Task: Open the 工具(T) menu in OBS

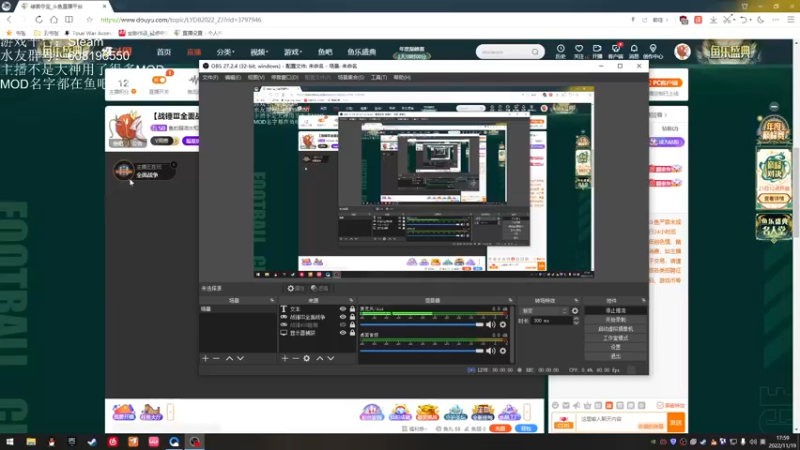Action: [379, 78]
